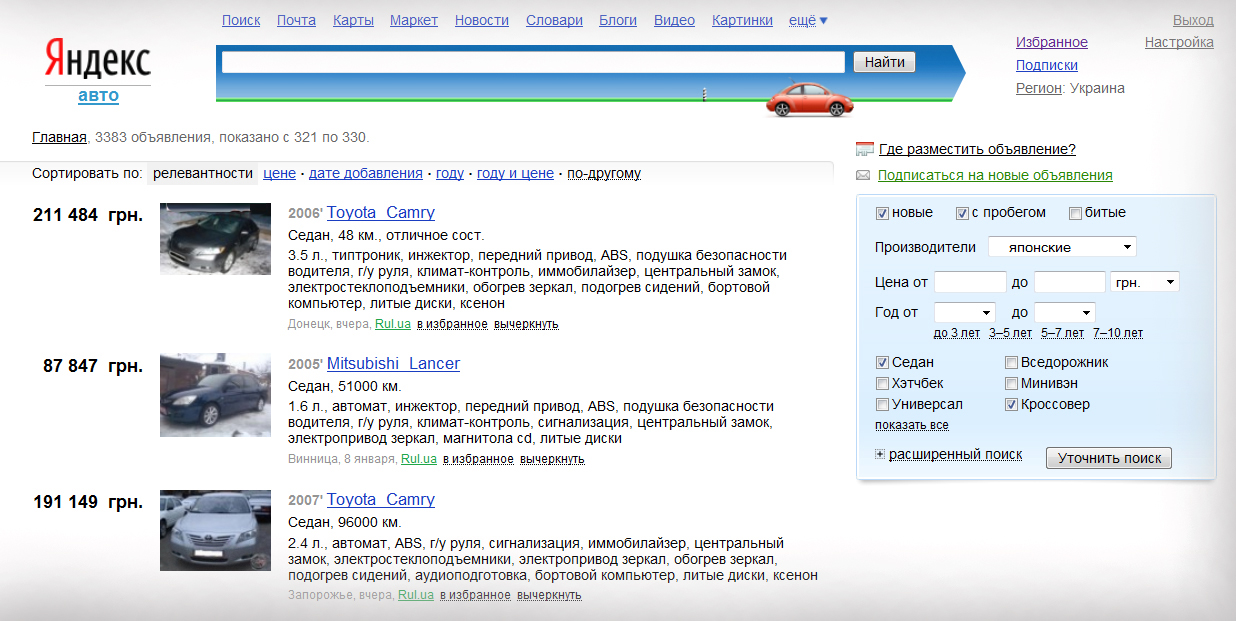Screen dimensions: 1236x621
Task: Open Новости in top navigation
Action: coord(482,20)
